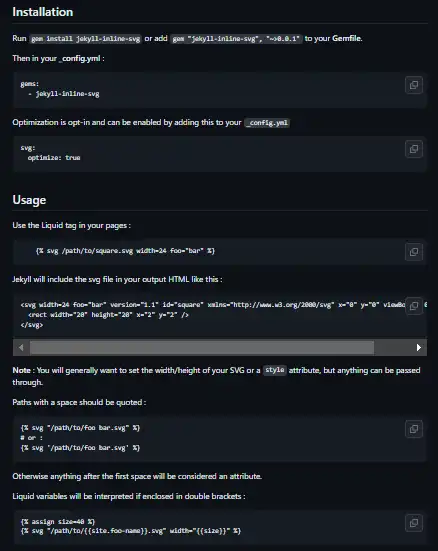Copy the quoted foo bar.svg paths snippet
438x551 pixels.
coord(414,429)
